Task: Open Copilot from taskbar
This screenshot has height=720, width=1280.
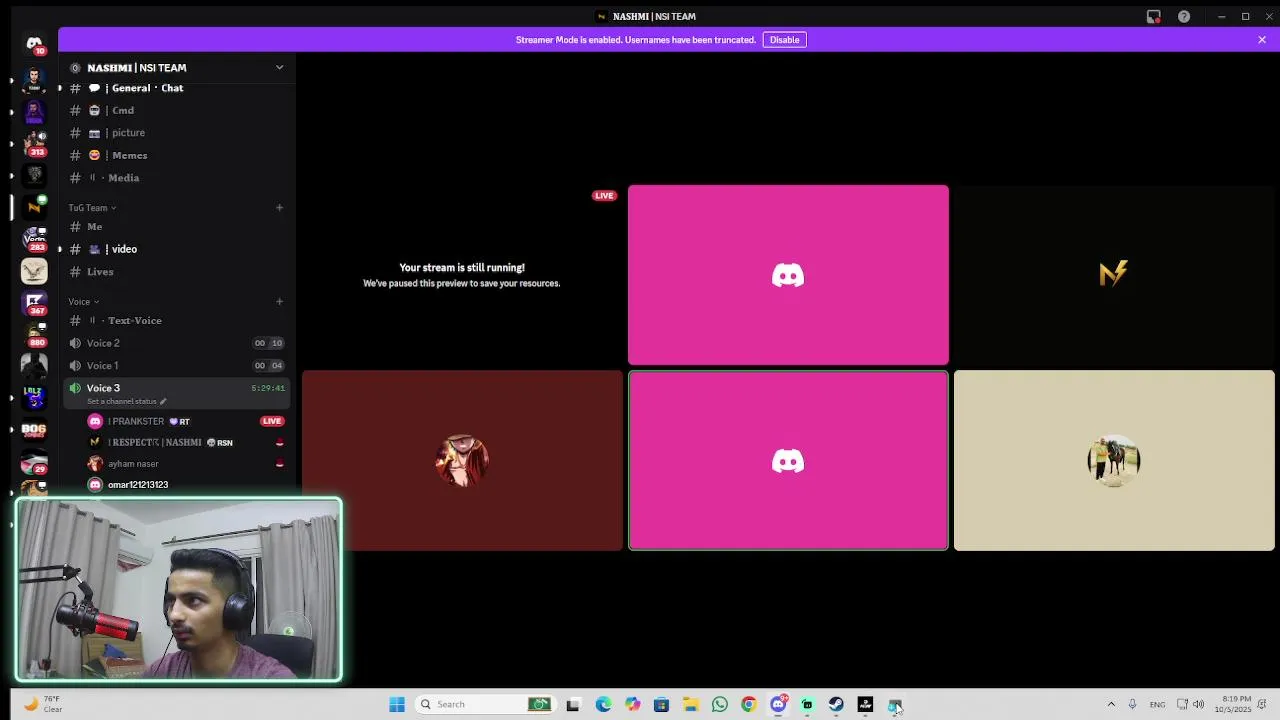Action: pyautogui.click(x=632, y=705)
